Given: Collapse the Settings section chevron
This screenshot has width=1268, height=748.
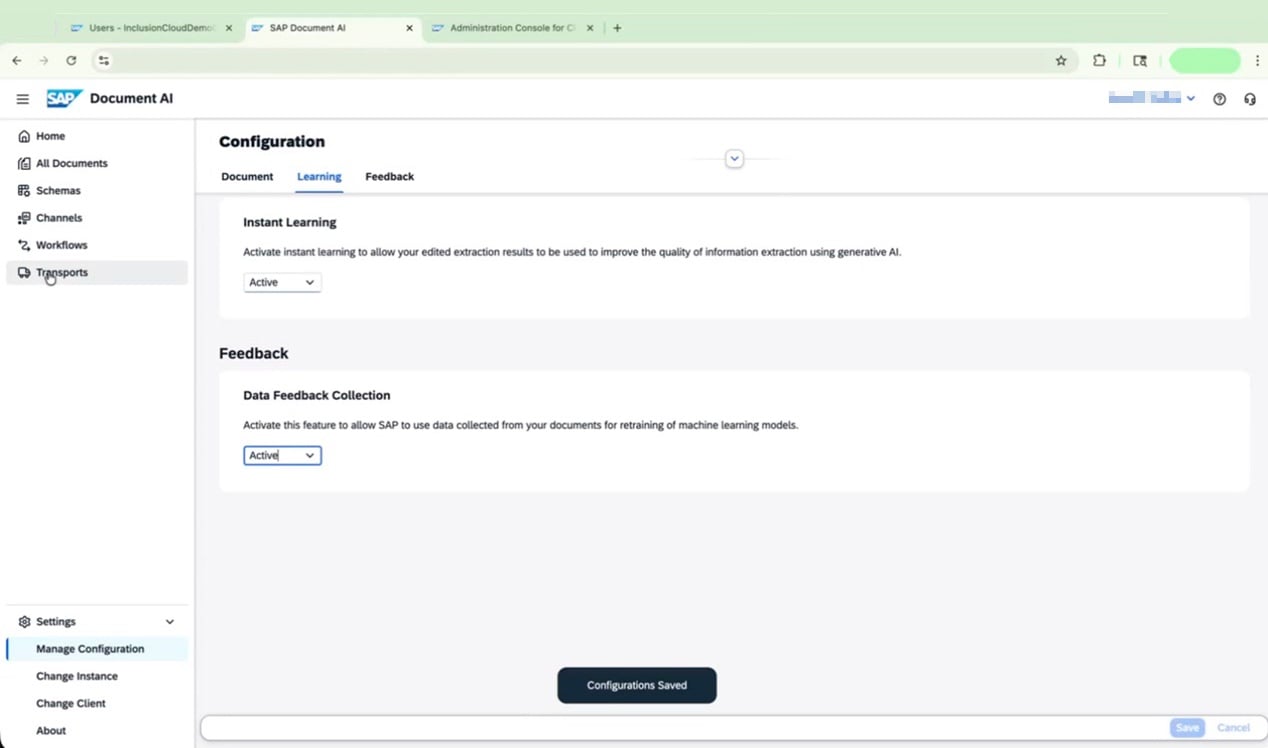Looking at the screenshot, I should tap(170, 622).
